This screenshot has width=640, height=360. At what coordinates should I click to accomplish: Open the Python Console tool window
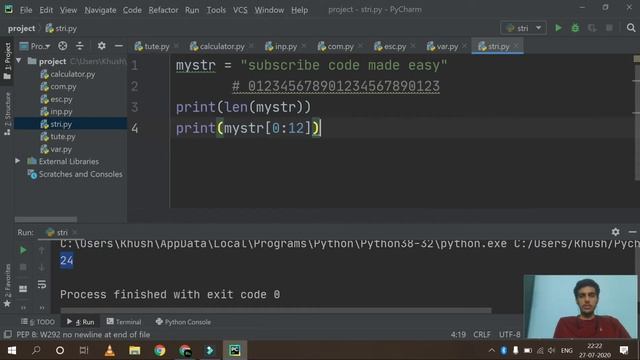183,322
